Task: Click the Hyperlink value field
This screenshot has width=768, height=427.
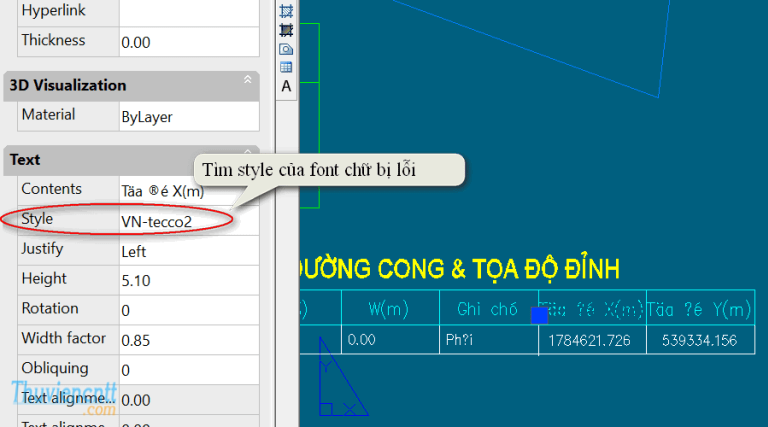Action: (x=189, y=13)
